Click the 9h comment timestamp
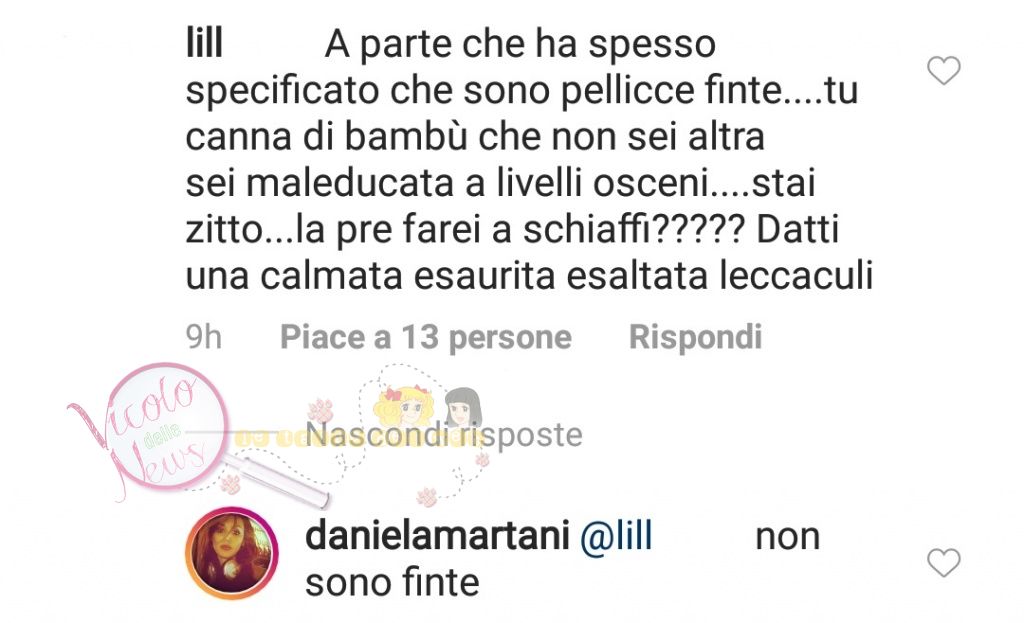The image size is (1024, 623). point(204,338)
